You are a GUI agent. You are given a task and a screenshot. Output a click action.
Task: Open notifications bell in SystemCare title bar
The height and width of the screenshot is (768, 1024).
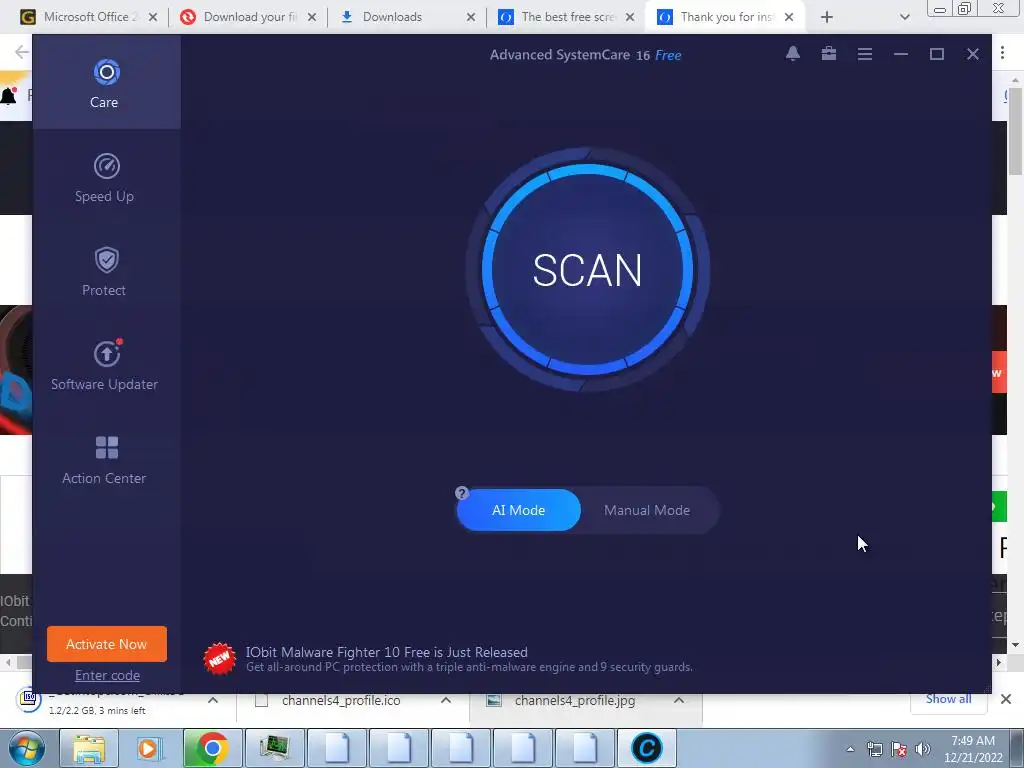point(792,54)
